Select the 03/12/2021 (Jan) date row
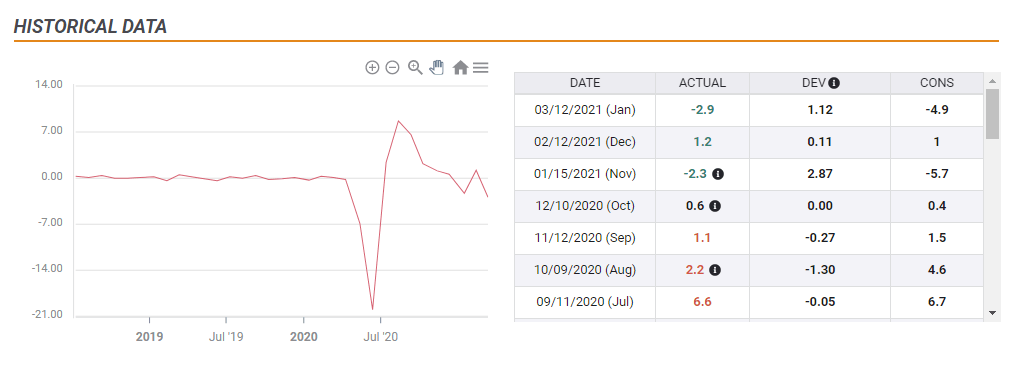 pyautogui.click(x=749, y=110)
